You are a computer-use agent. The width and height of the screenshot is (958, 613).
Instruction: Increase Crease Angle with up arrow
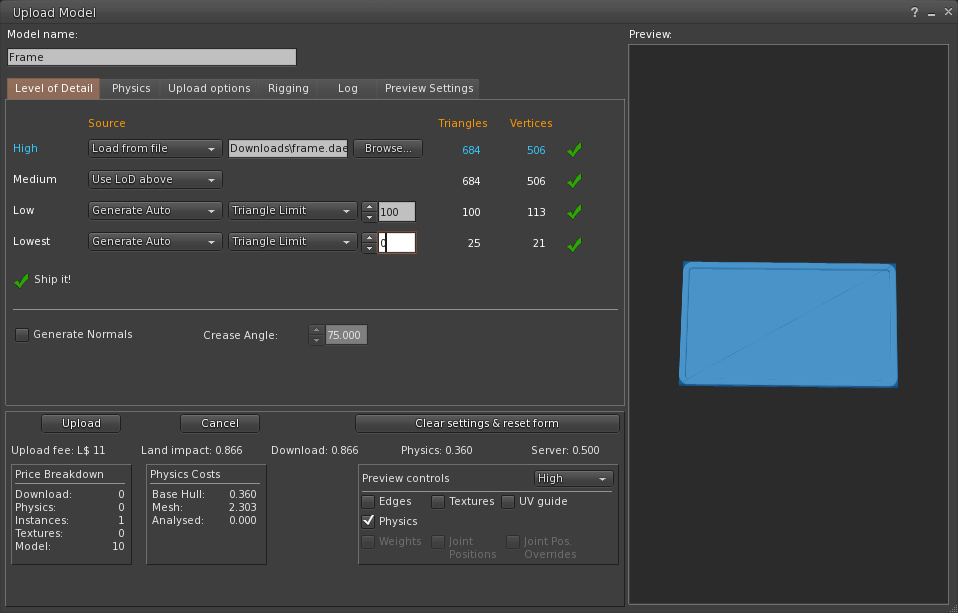[x=316, y=330]
